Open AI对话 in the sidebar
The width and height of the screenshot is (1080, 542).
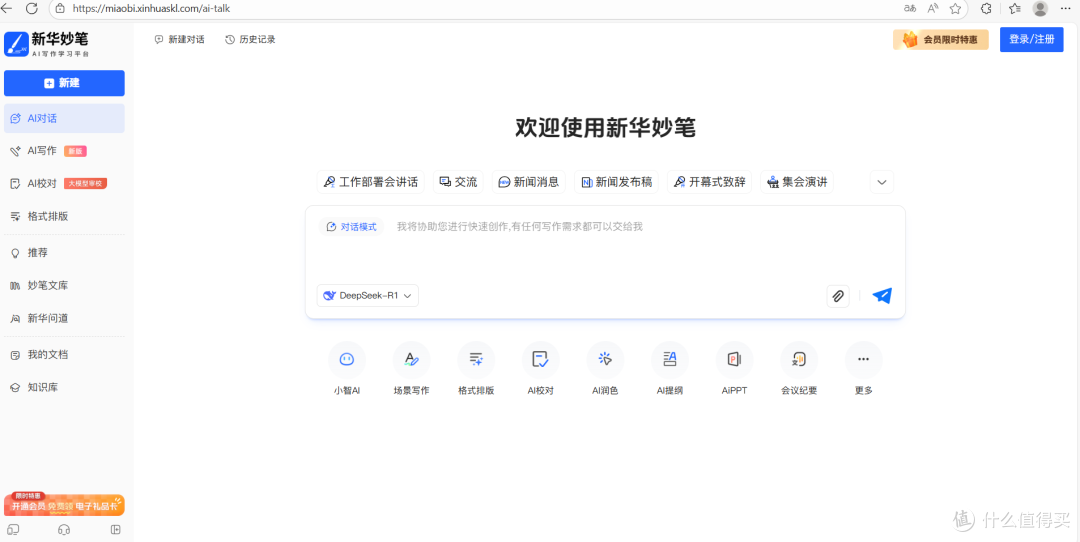64,118
